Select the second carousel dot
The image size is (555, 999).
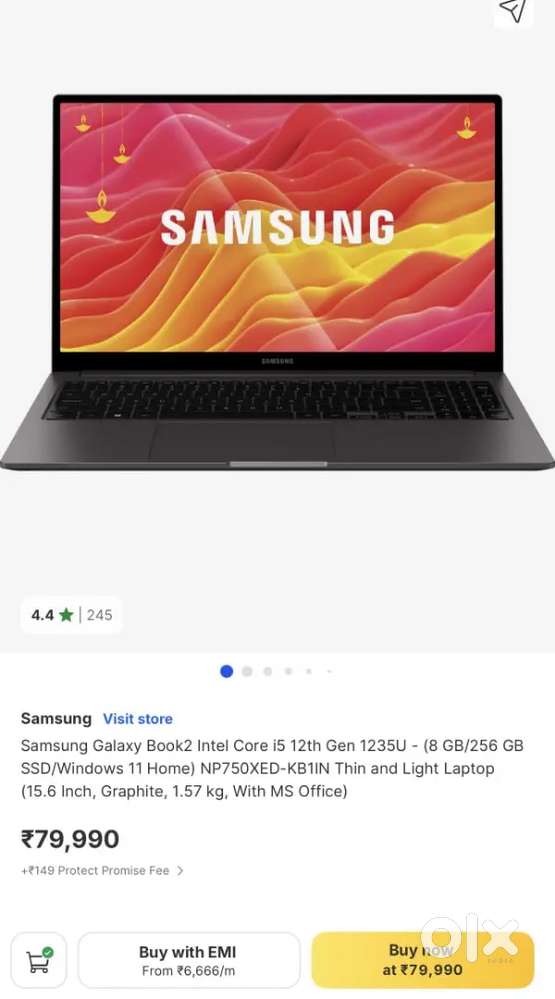click(247, 671)
